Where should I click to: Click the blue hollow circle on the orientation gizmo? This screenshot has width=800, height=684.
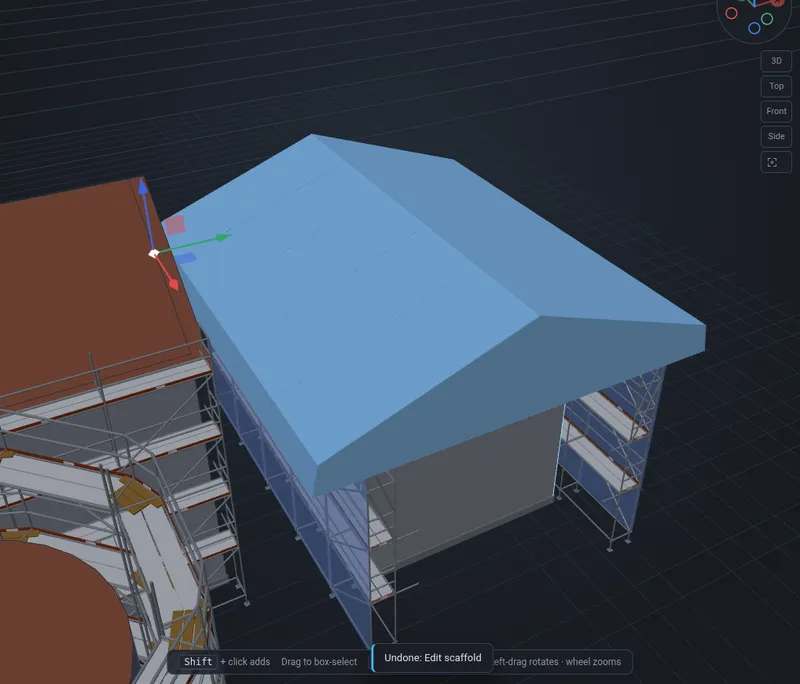[754, 28]
